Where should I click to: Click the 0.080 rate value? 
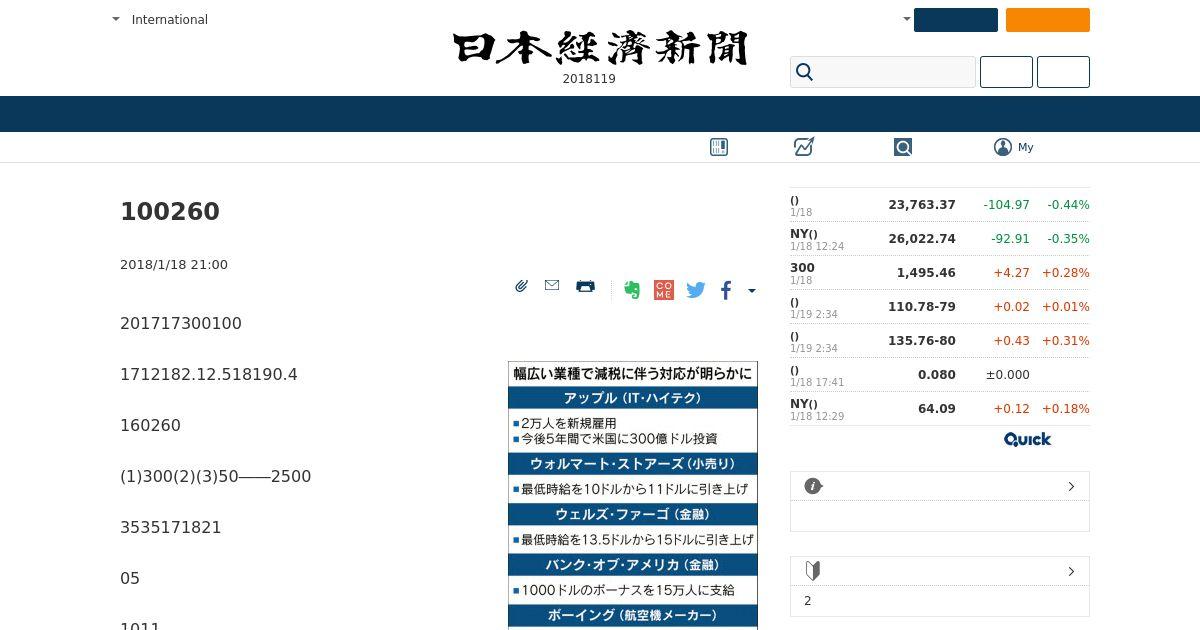pyautogui.click(x=937, y=375)
